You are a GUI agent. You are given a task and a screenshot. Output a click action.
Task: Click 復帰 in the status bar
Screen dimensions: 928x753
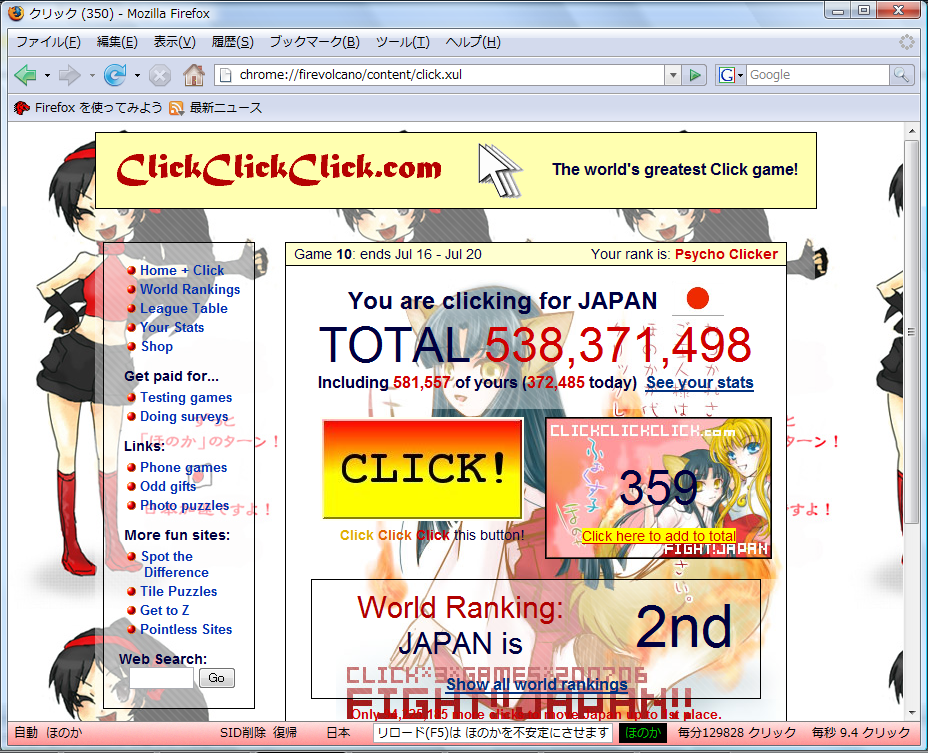285,733
